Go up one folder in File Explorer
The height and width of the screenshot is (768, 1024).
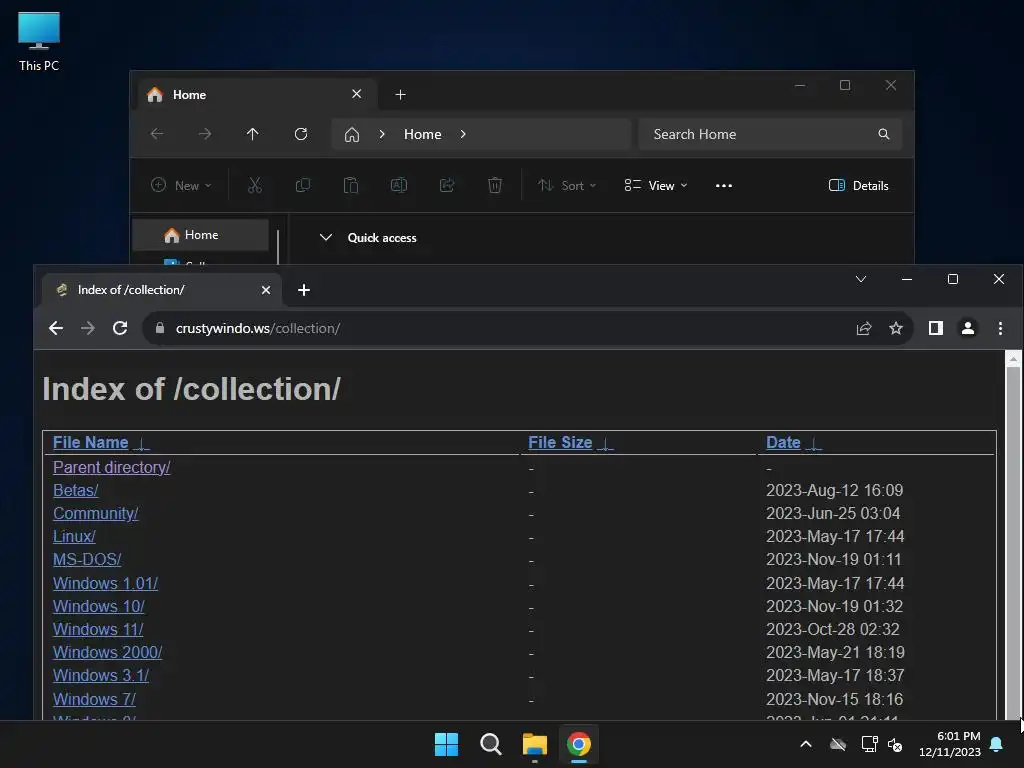(253, 134)
